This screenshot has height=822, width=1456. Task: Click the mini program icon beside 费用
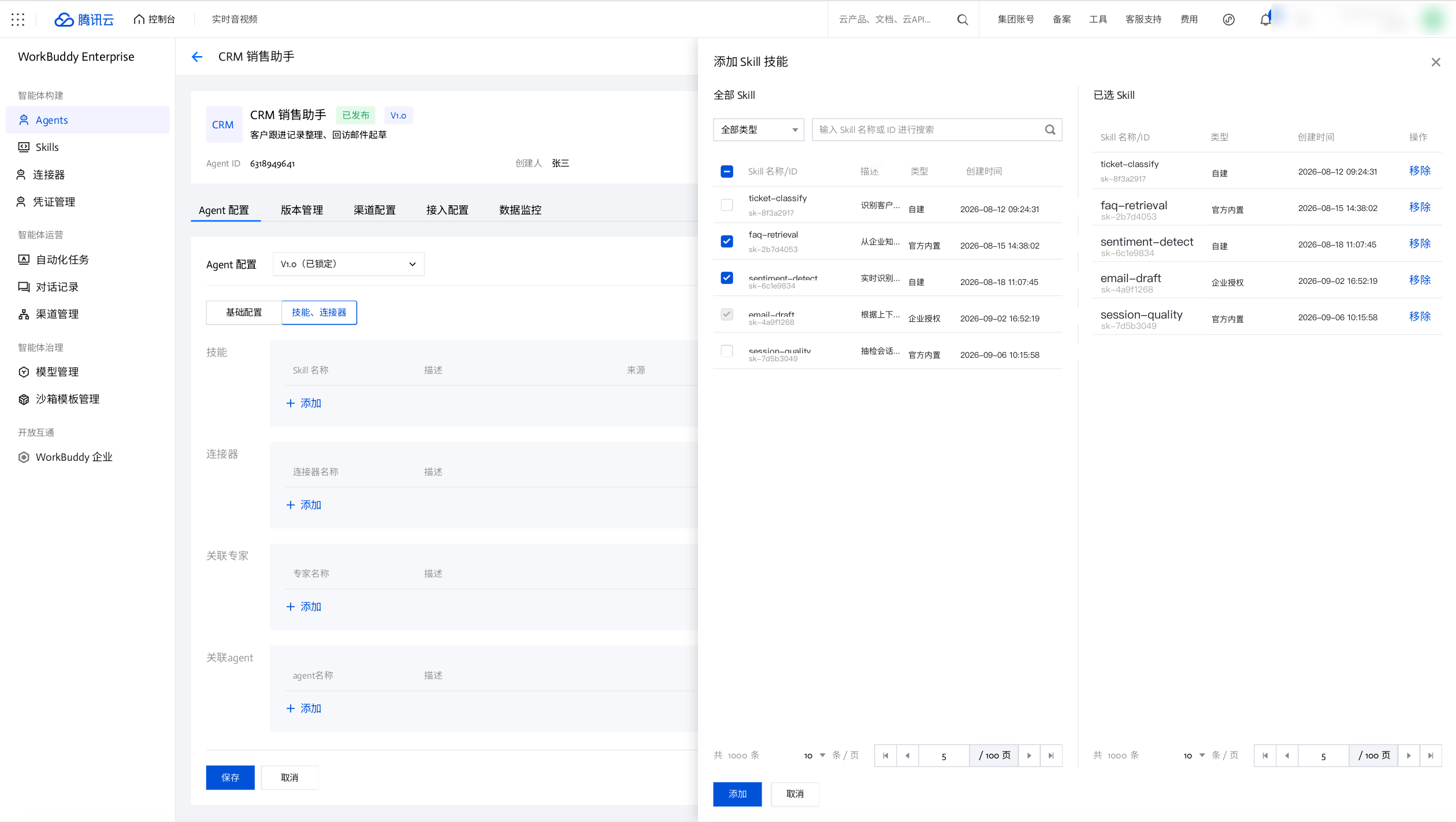click(x=1228, y=20)
